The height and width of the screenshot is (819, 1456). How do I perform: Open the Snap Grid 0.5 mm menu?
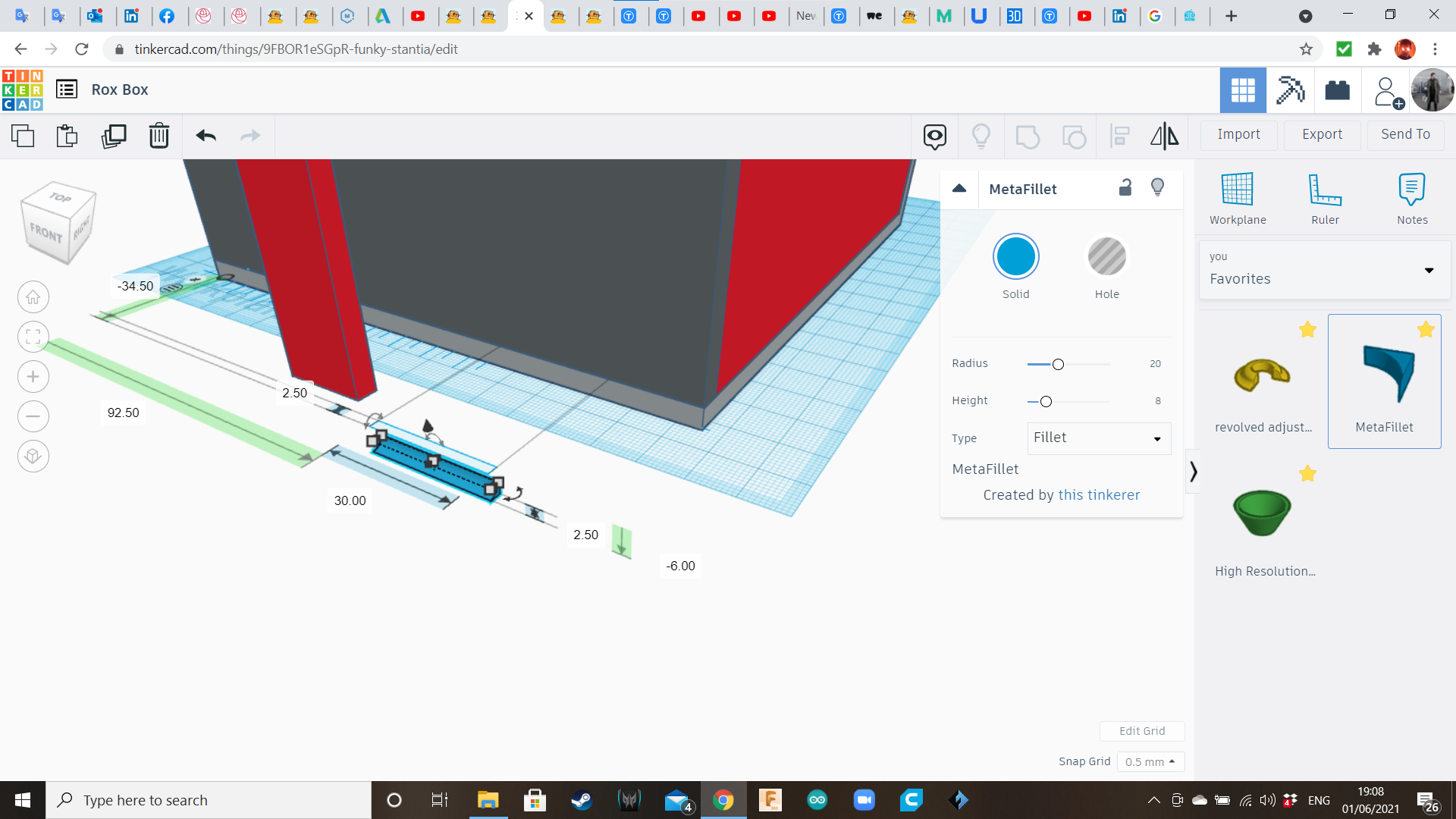(x=1150, y=761)
